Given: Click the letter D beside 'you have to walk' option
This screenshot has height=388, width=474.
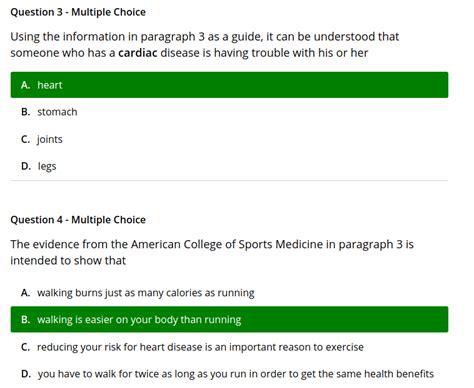Looking at the screenshot, I should coord(26,374).
